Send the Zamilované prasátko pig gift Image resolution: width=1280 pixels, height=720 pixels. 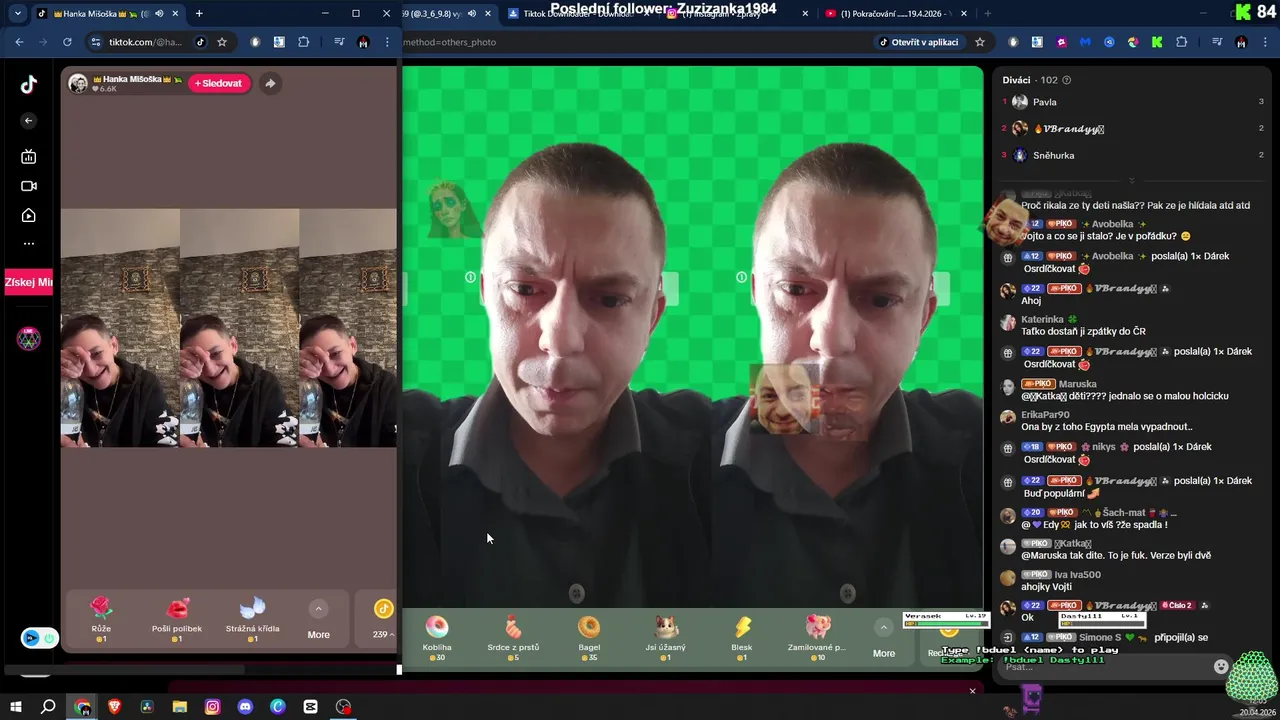(817, 637)
